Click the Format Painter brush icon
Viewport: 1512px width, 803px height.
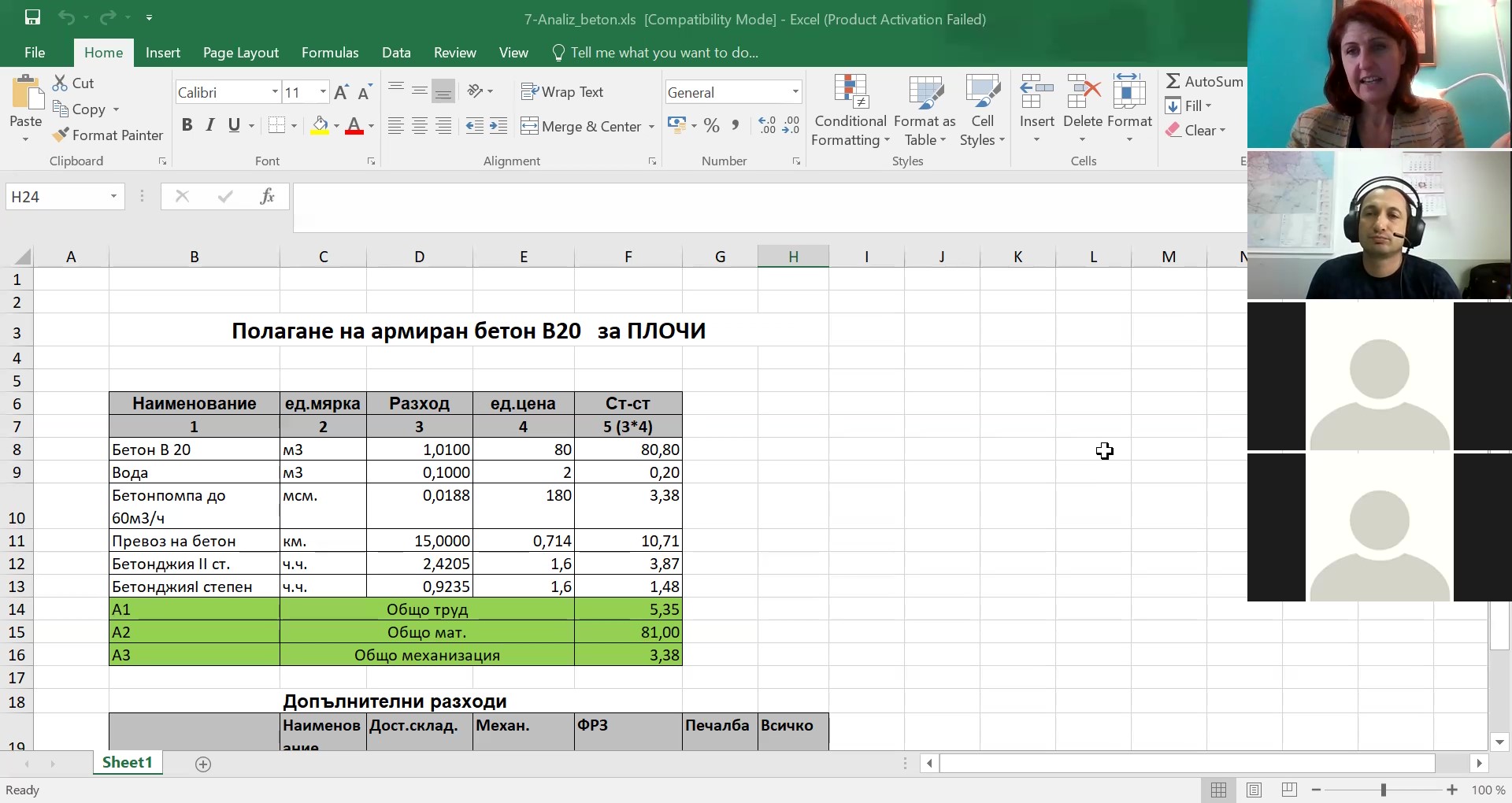[x=61, y=135]
